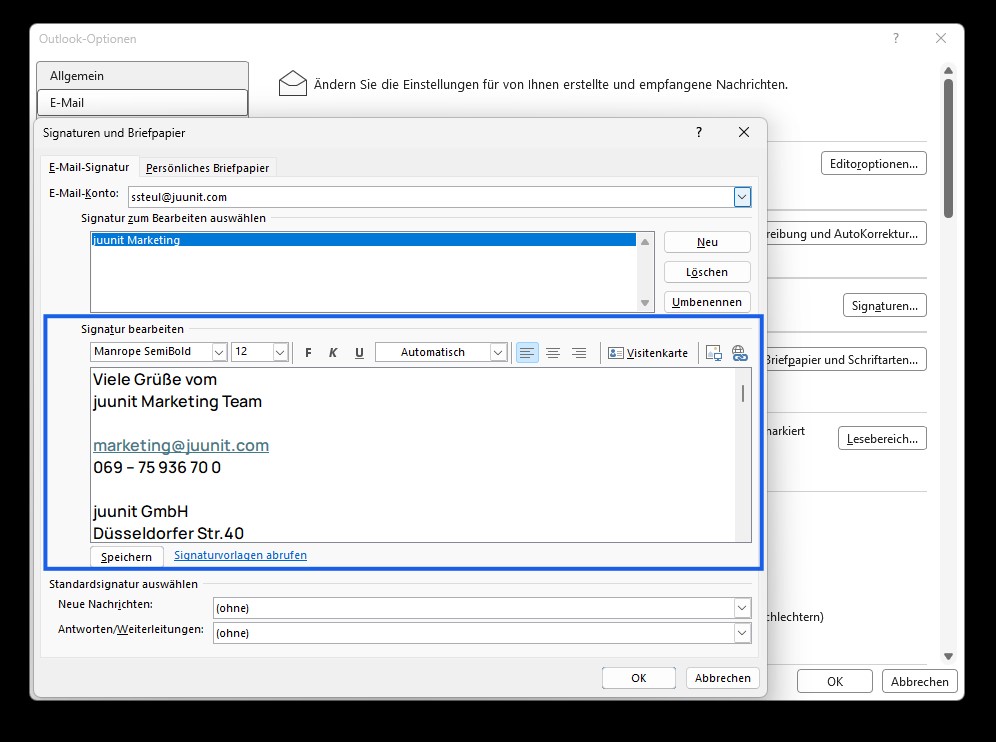Open the font size dropdown showing 12

(x=280, y=352)
